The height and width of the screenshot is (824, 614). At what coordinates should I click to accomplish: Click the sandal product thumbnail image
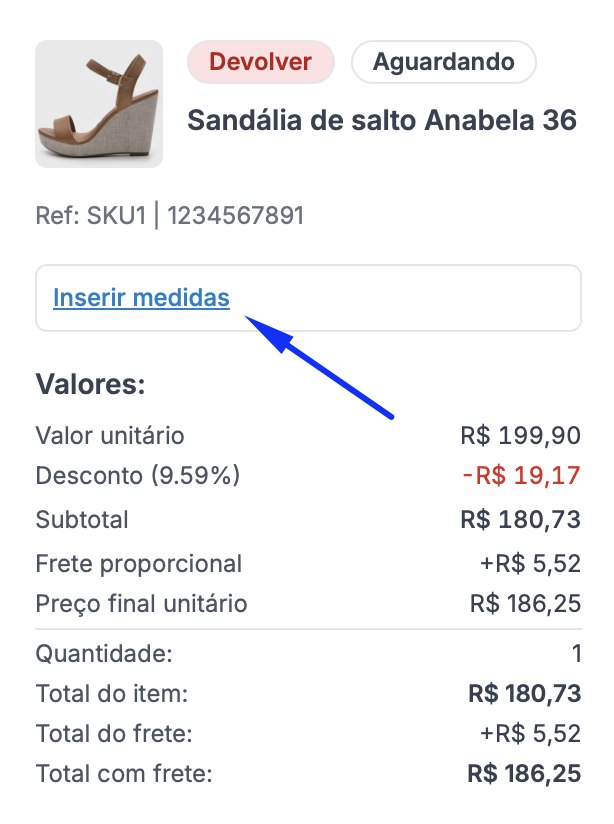click(99, 104)
